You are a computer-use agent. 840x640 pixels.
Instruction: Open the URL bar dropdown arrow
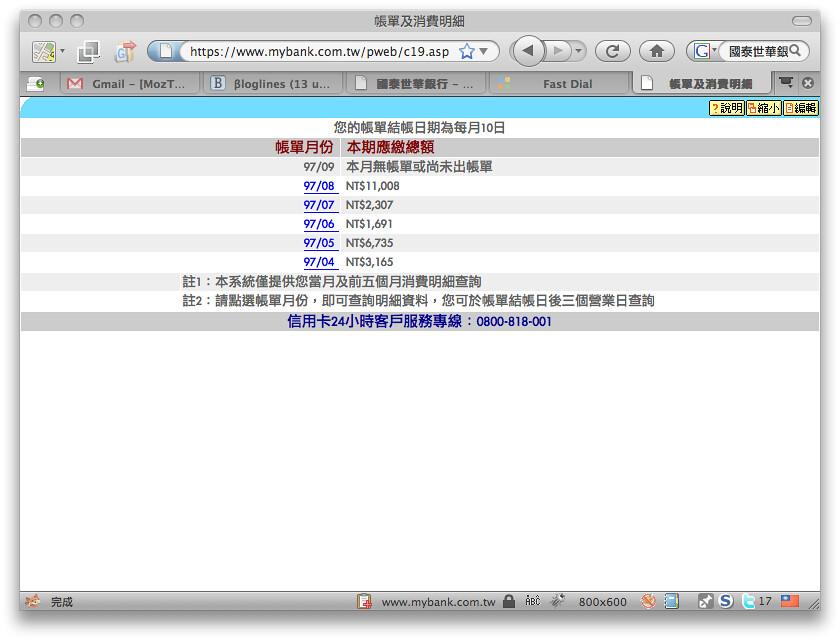tap(484, 51)
